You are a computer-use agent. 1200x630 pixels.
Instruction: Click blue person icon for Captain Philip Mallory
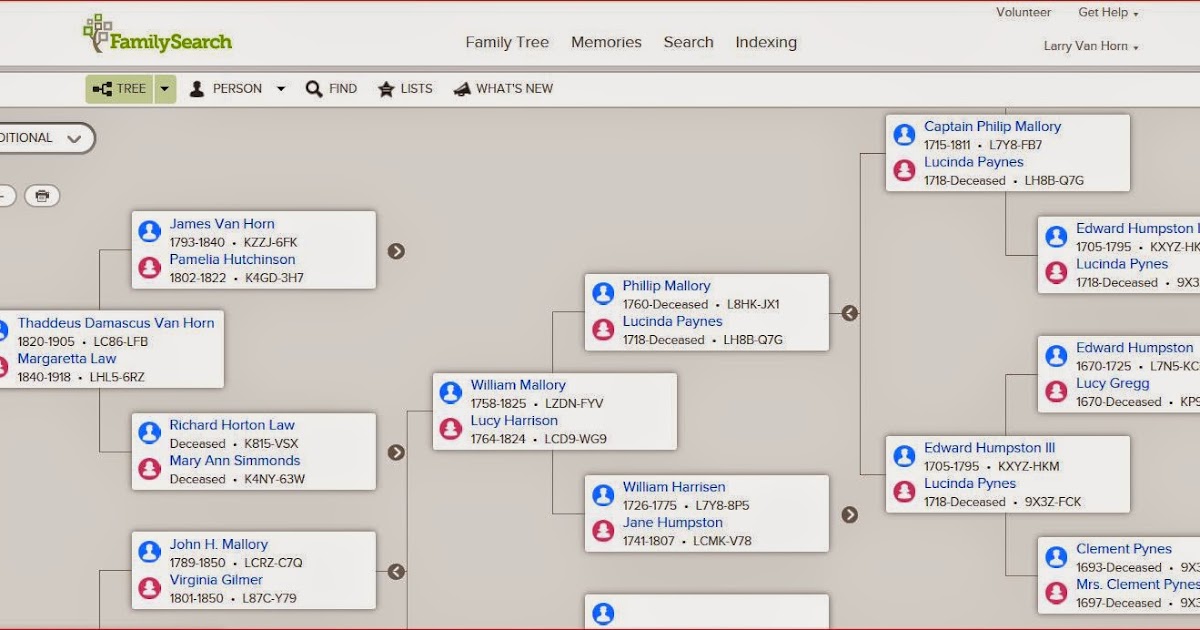[x=905, y=134]
